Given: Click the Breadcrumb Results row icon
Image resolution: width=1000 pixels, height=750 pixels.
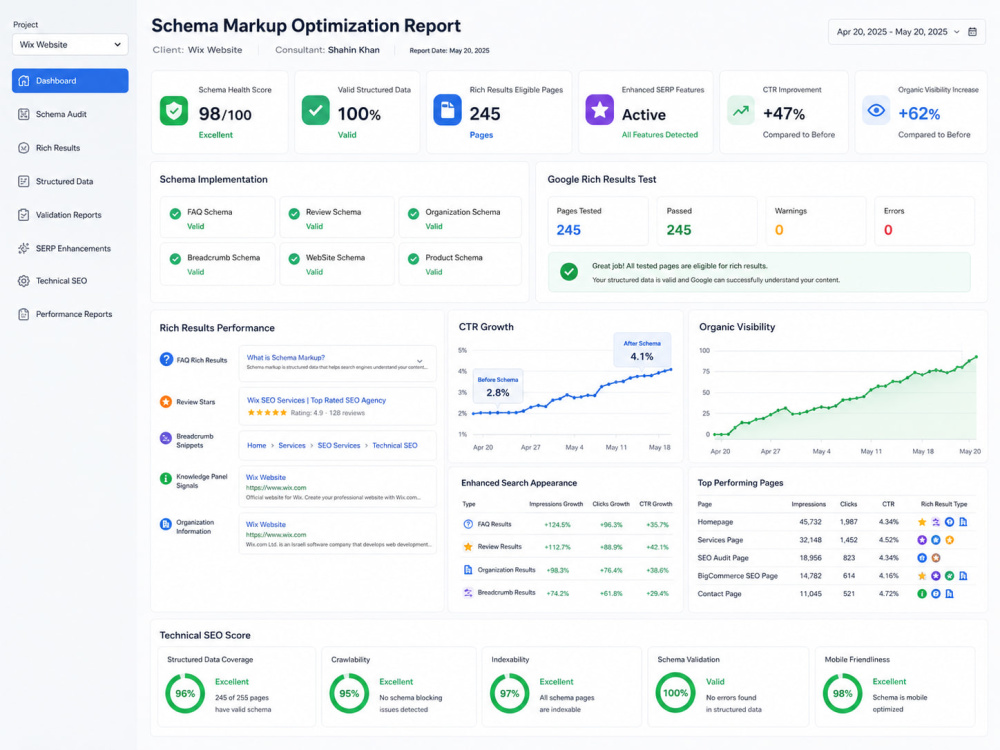Looking at the screenshot, I should pyautogui.click(x=468, y=592).
